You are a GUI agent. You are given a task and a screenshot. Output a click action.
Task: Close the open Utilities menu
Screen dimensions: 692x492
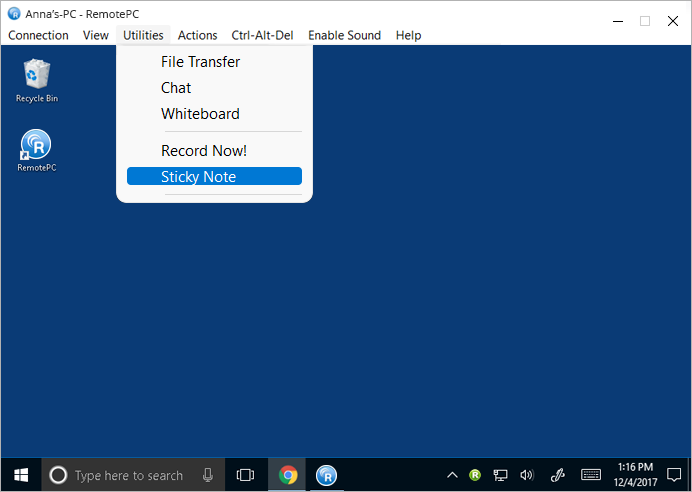coord(143,35)
